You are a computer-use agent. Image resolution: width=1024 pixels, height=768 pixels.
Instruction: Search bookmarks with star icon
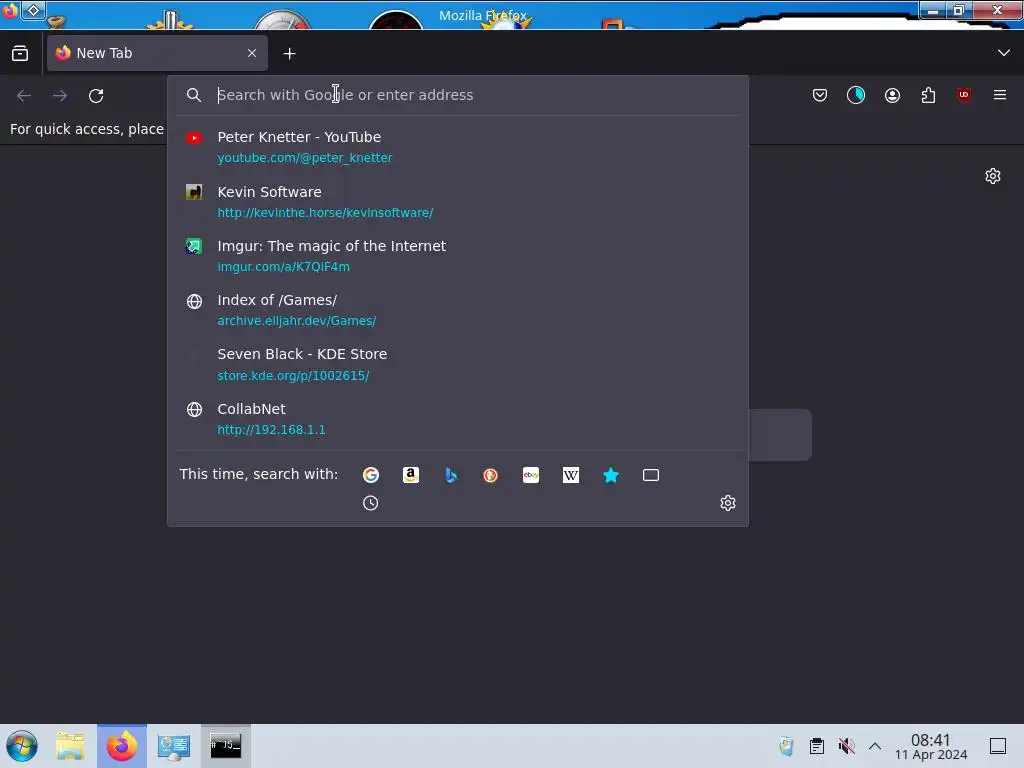611,475
